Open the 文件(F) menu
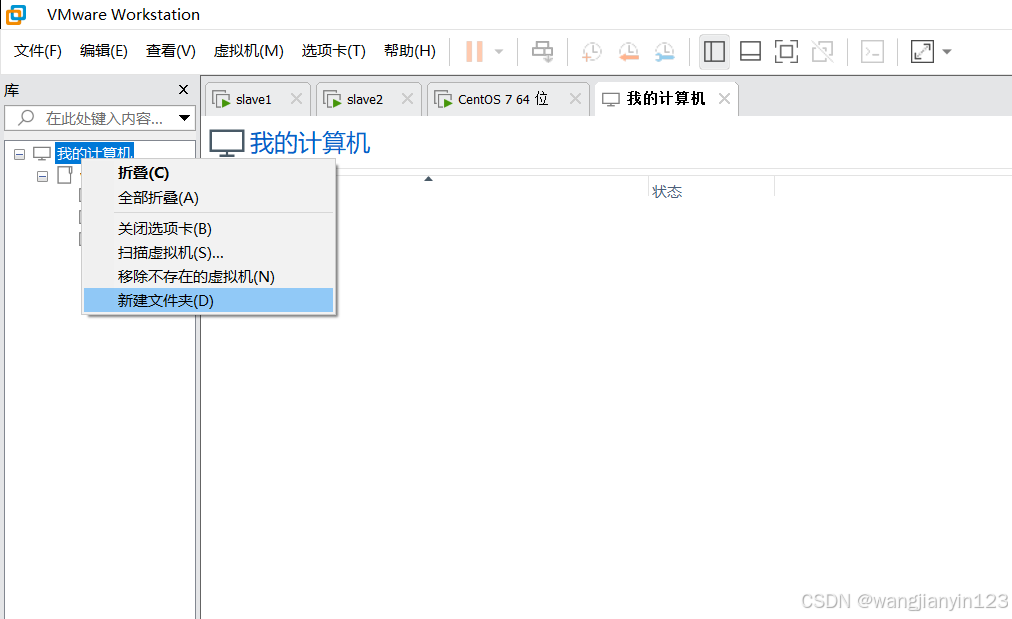The height and width of the screenshot is (619, 1012). pyautogui.click(x=37, y=51)
